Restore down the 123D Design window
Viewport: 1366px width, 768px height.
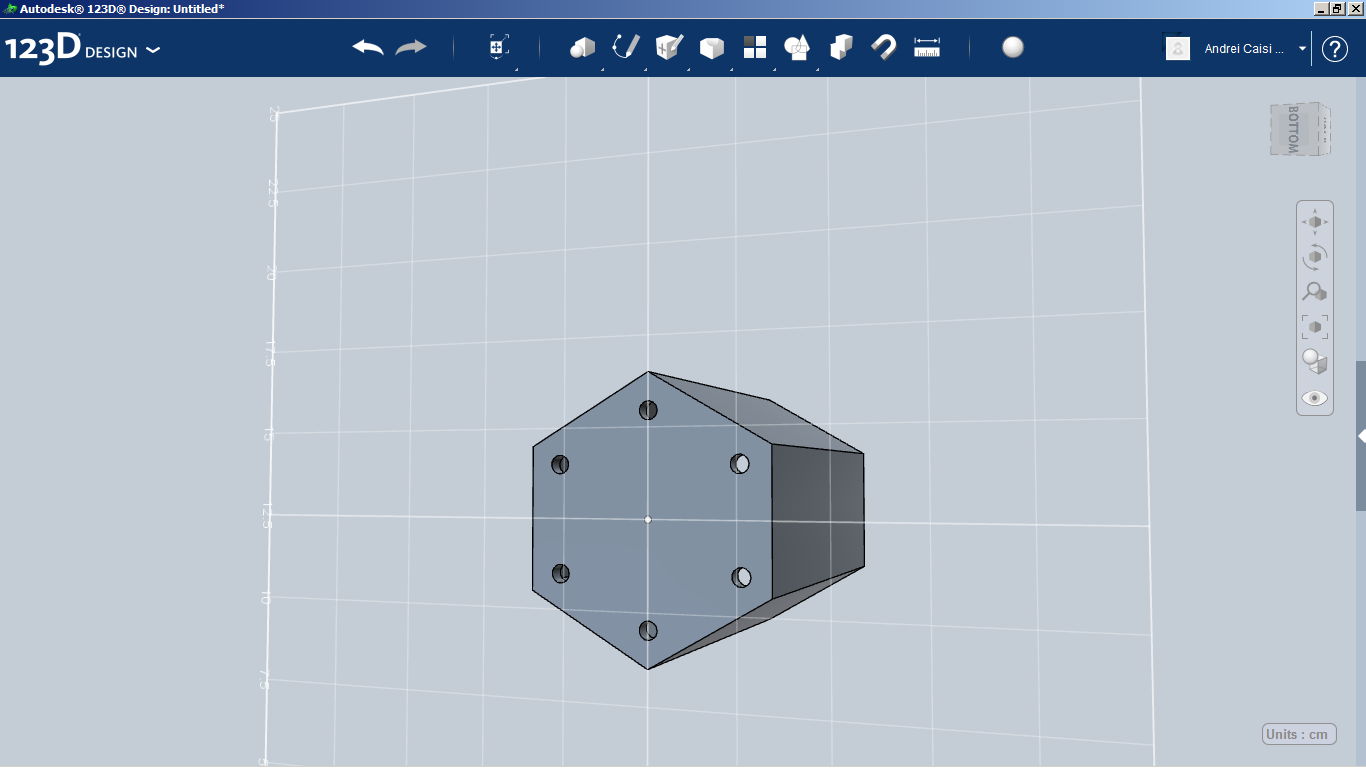[1338, 8]
